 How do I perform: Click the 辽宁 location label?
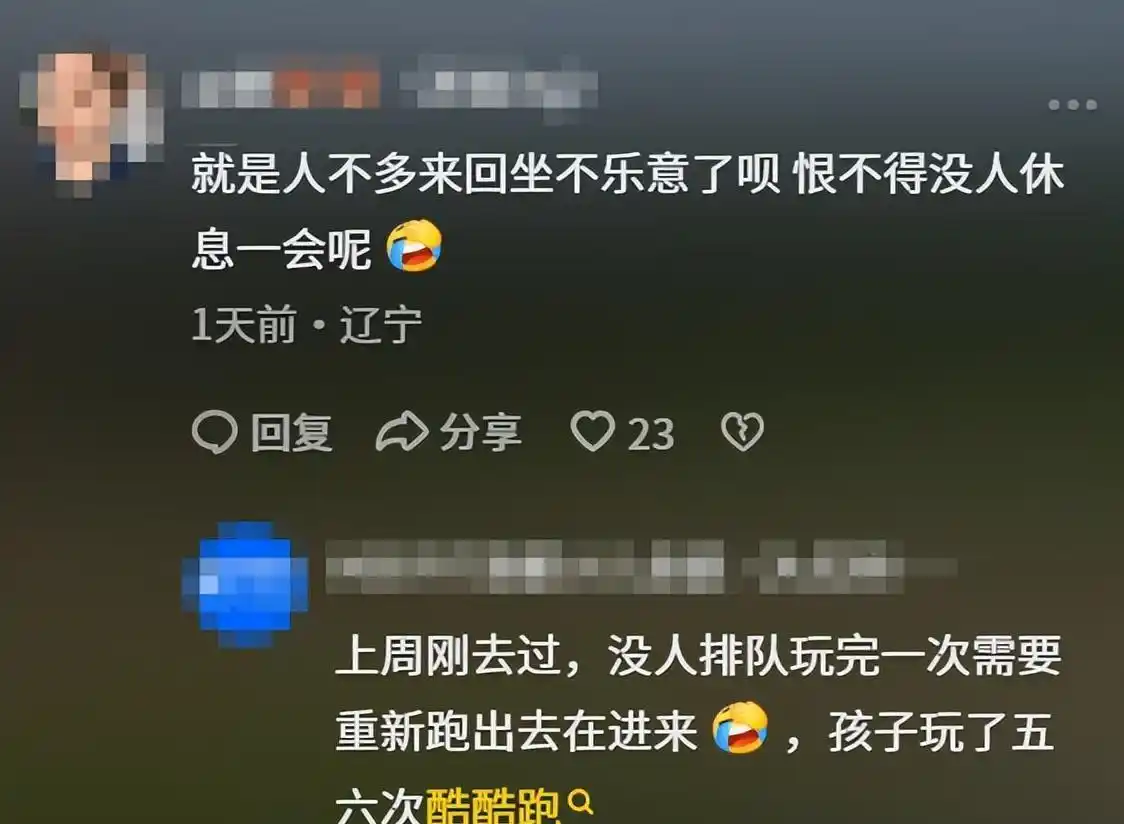point(381,325)
